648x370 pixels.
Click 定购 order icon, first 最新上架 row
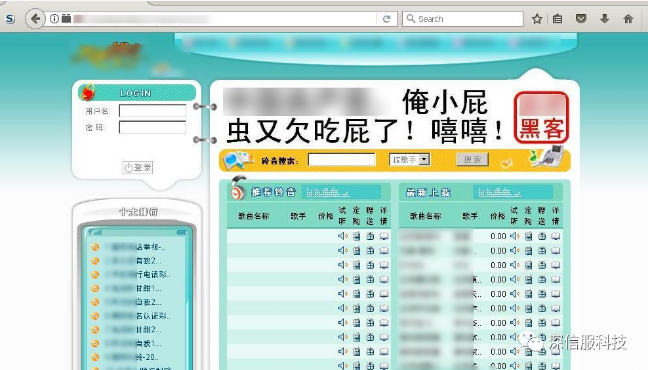(x=529, y=236)
